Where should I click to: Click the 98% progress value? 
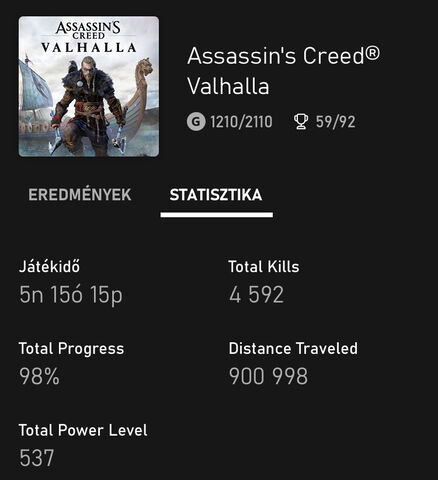39,376
